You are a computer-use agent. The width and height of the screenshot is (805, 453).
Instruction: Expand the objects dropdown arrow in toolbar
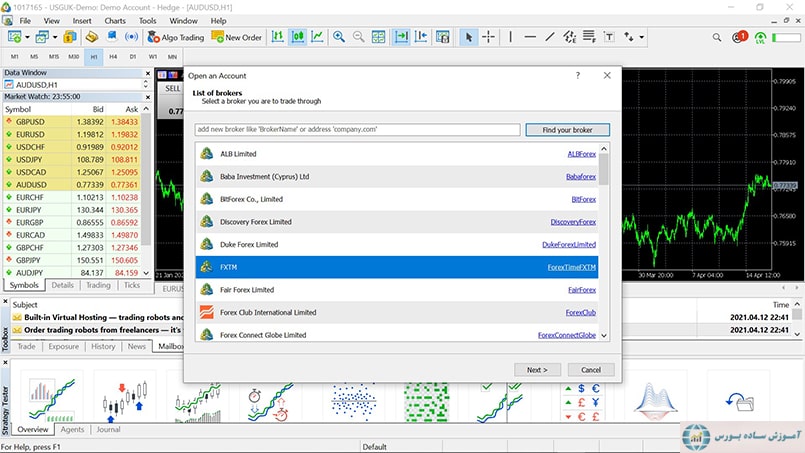642,37
